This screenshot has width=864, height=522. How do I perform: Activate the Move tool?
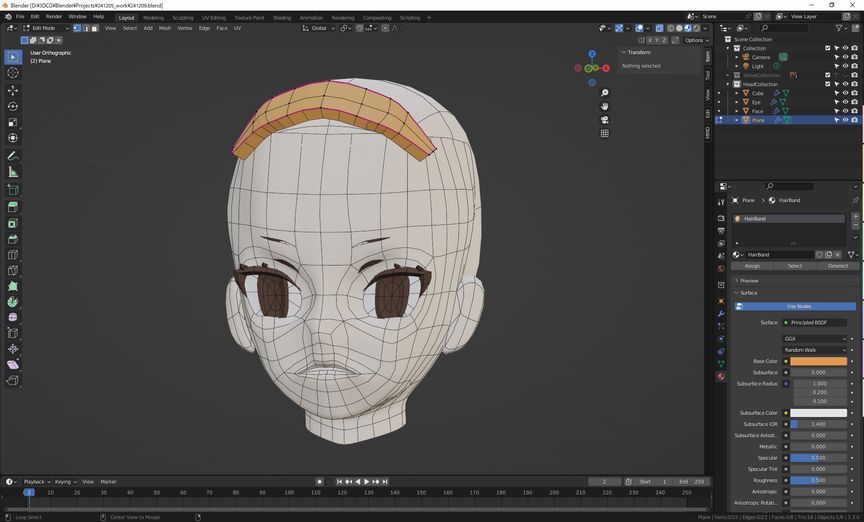click(x=13, y=90)
